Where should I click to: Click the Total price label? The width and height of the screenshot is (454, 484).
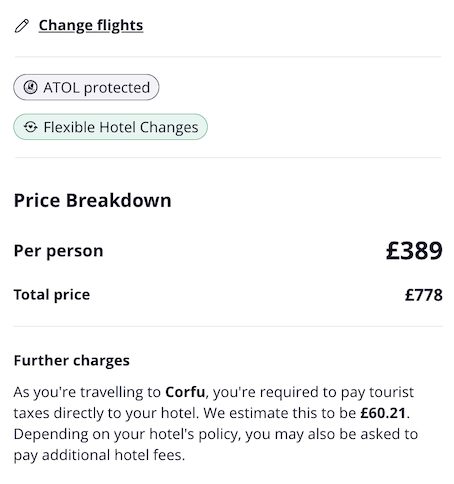coord(52,295)
